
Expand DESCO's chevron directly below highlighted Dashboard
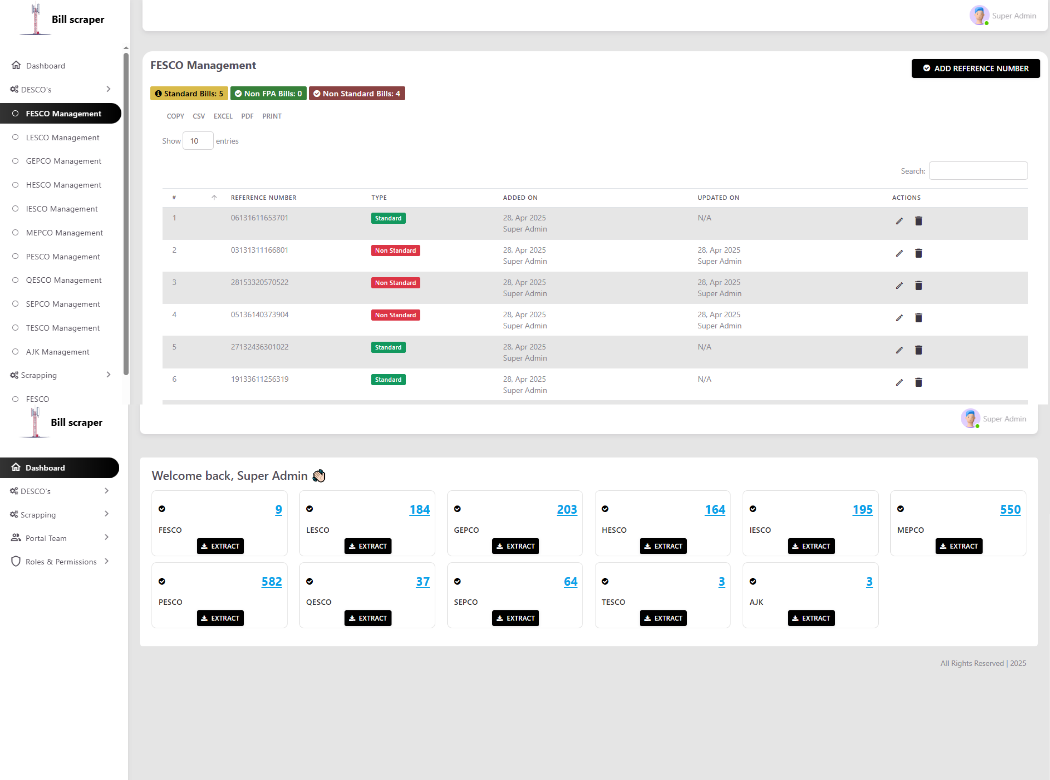pyautogui.click(x=107, y=491)
